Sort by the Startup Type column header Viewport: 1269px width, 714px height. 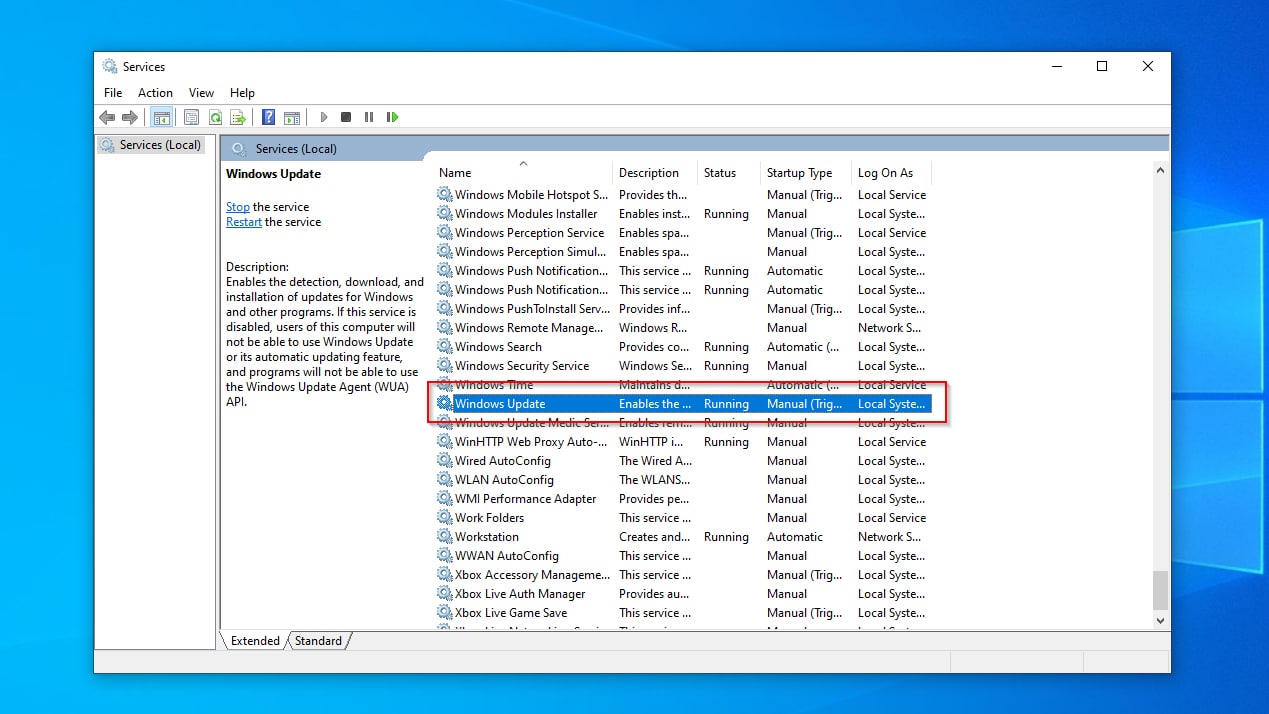pyautogui.click(x=799, y=173)
